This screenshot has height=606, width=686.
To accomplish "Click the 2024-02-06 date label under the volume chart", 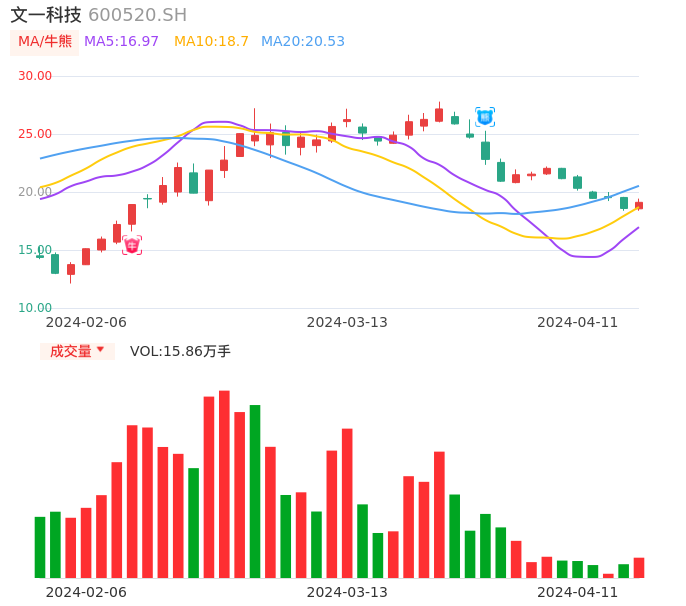I will point(86,592).
